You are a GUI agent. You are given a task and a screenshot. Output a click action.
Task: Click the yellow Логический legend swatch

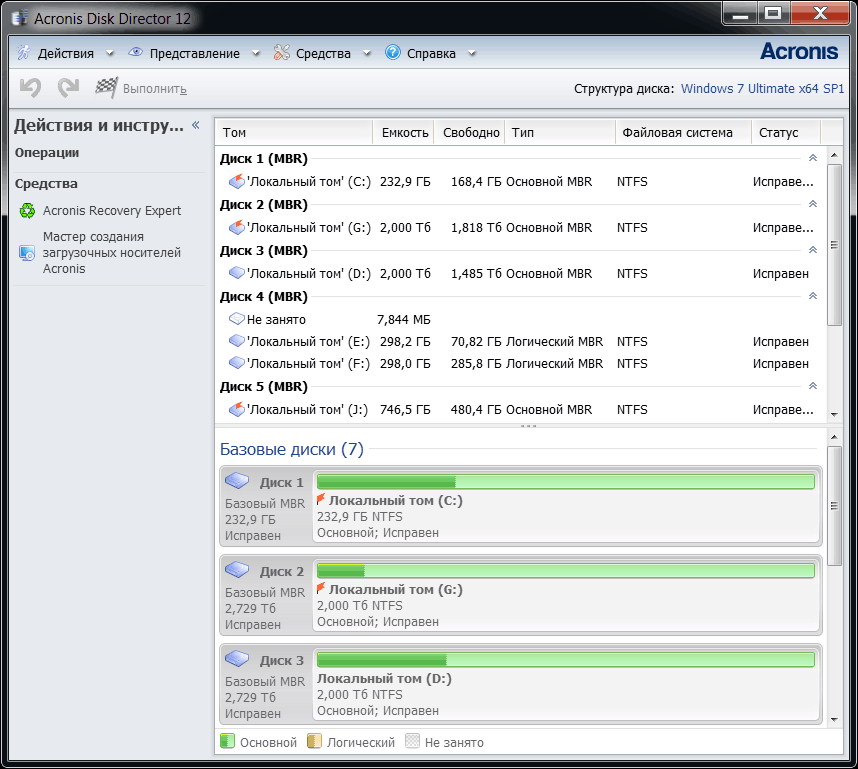[x=314, y=741]
